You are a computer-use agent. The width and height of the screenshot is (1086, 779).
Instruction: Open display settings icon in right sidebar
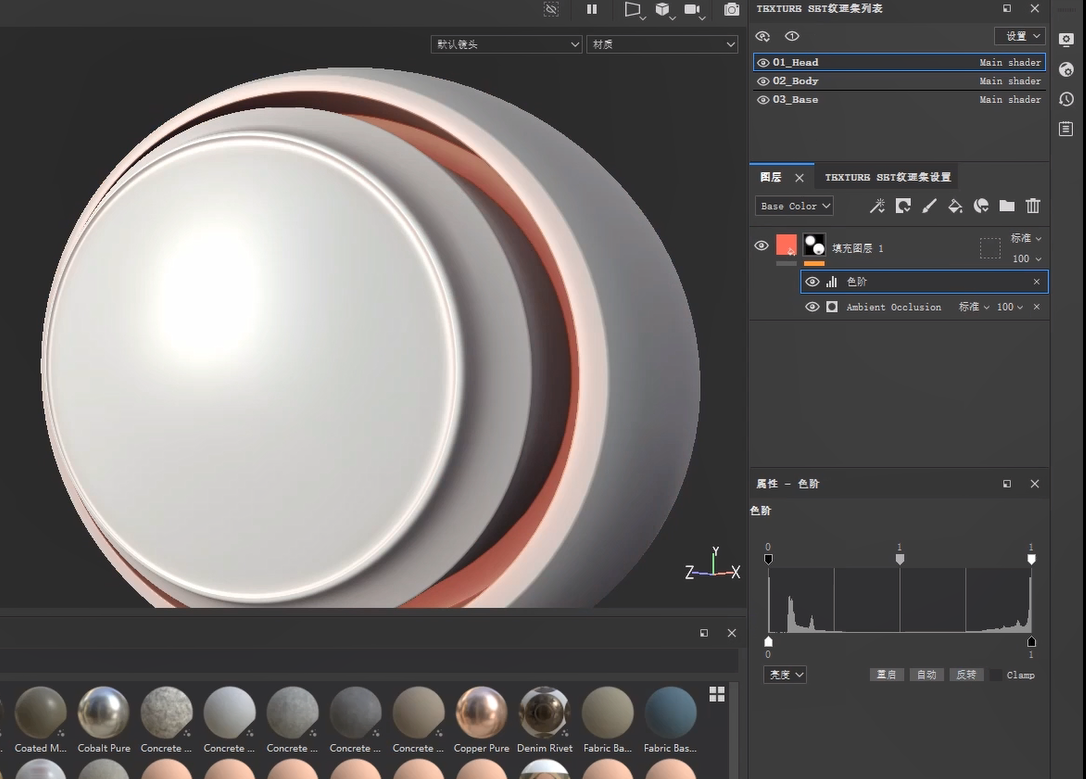[1067, 39]
